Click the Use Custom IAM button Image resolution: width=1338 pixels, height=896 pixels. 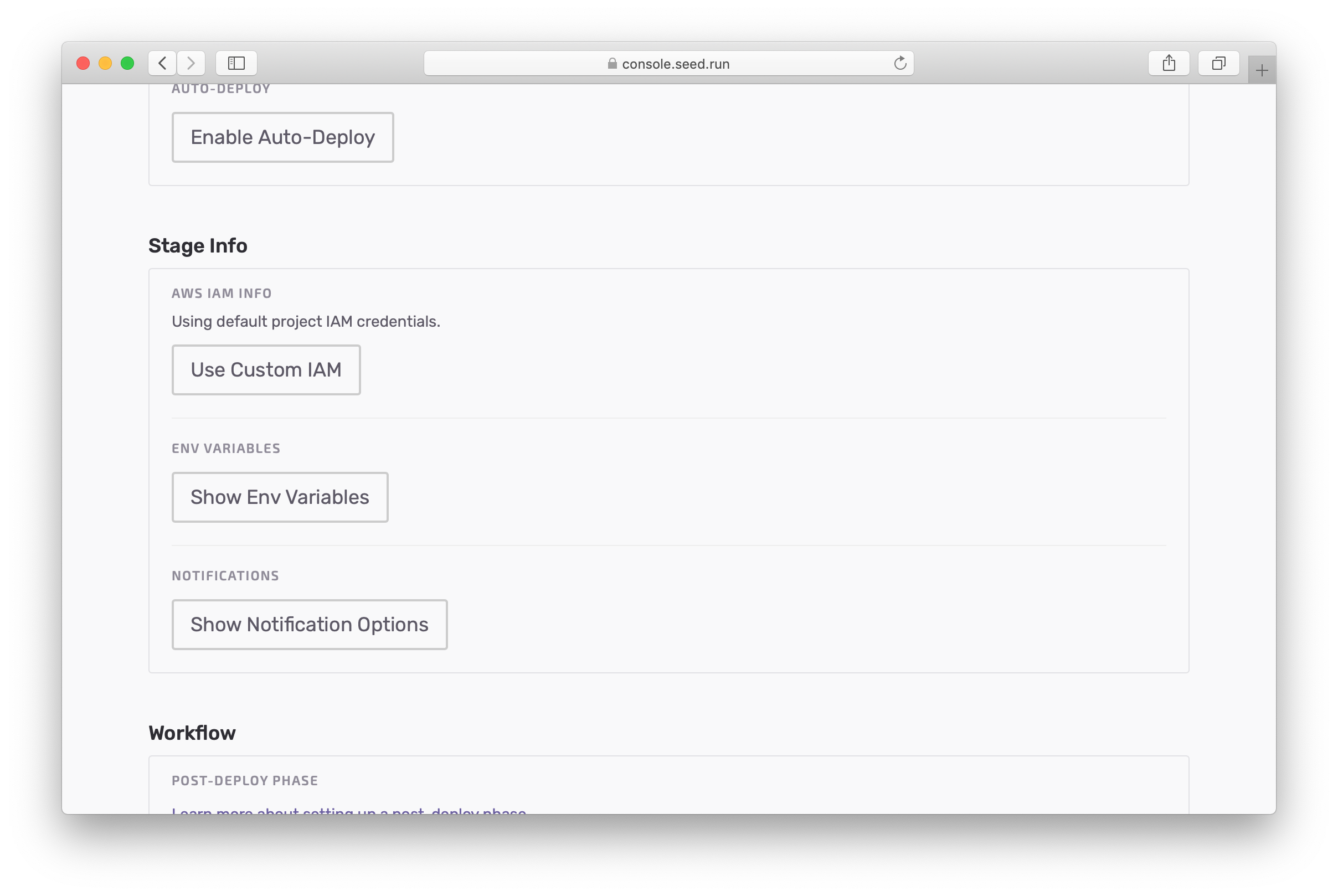[266, 370]
